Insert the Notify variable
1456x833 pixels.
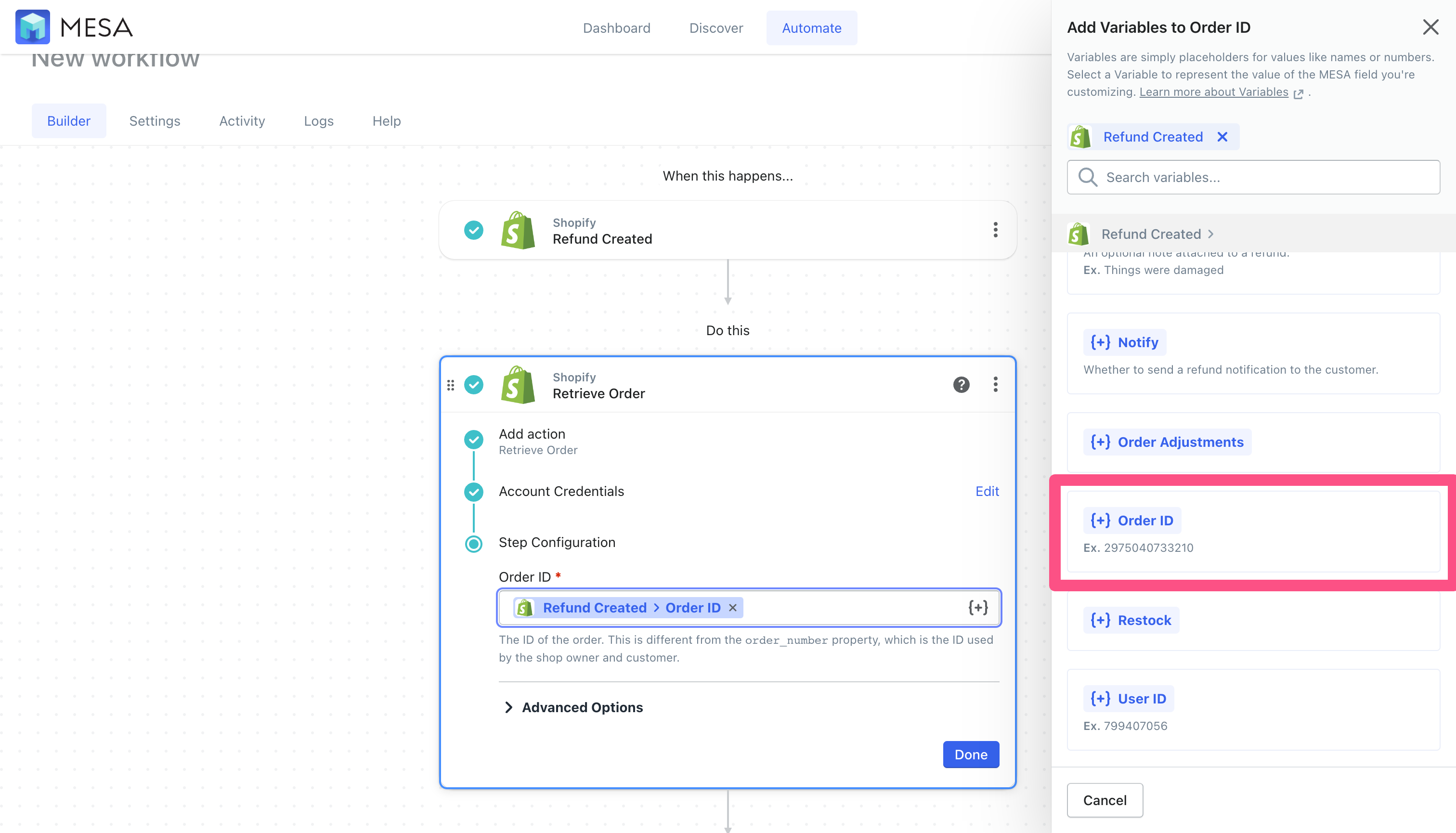(x=1124, y=342)
